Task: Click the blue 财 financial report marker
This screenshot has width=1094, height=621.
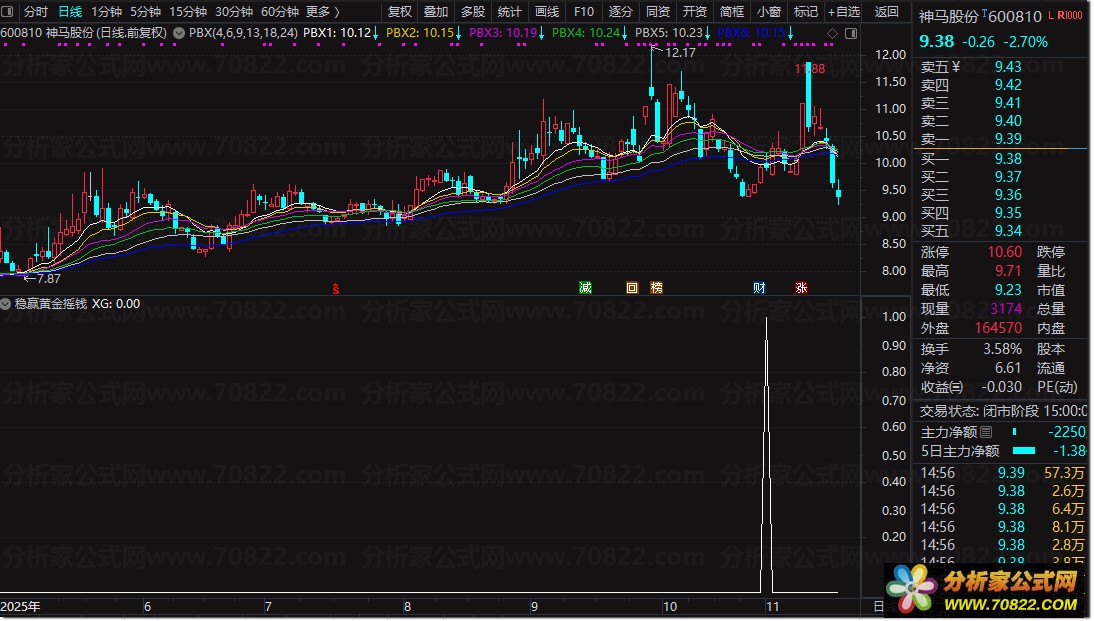Action: 760,288
